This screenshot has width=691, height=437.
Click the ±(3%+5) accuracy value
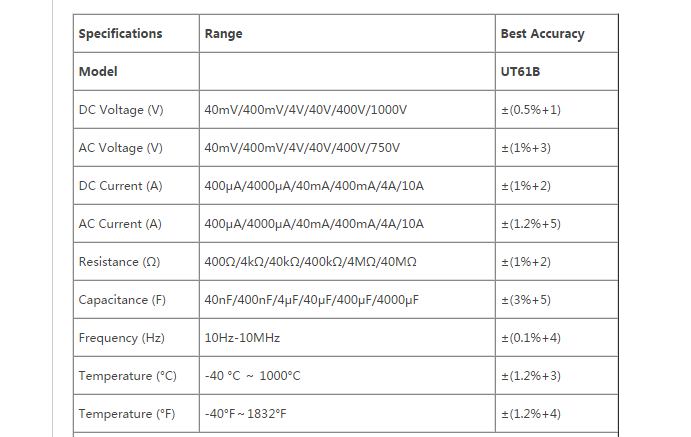(x=526, y=300)
